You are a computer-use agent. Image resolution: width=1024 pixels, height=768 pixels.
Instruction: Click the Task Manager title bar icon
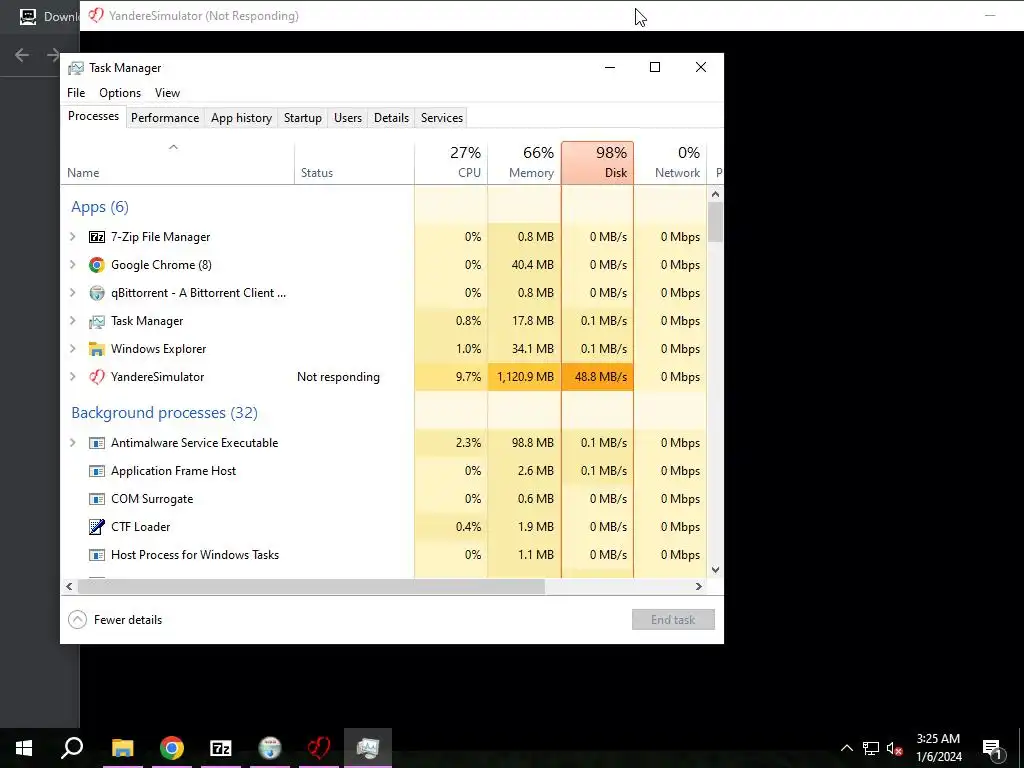[x=76, y=68]
